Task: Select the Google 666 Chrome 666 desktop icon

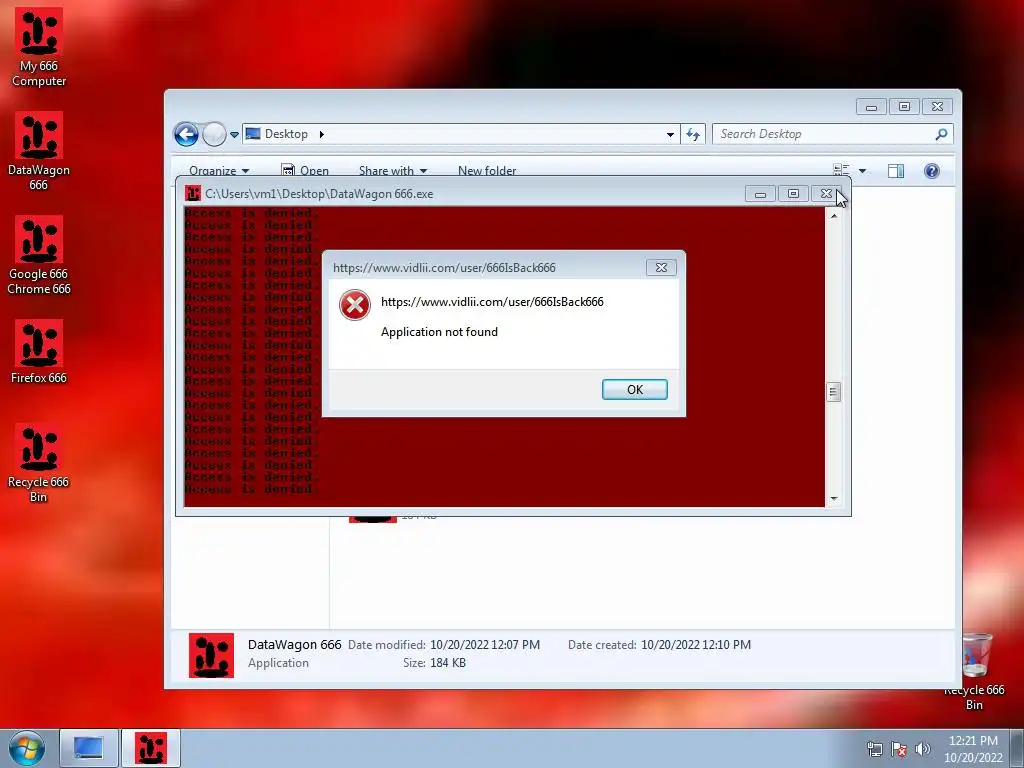Action: [39, 255]
